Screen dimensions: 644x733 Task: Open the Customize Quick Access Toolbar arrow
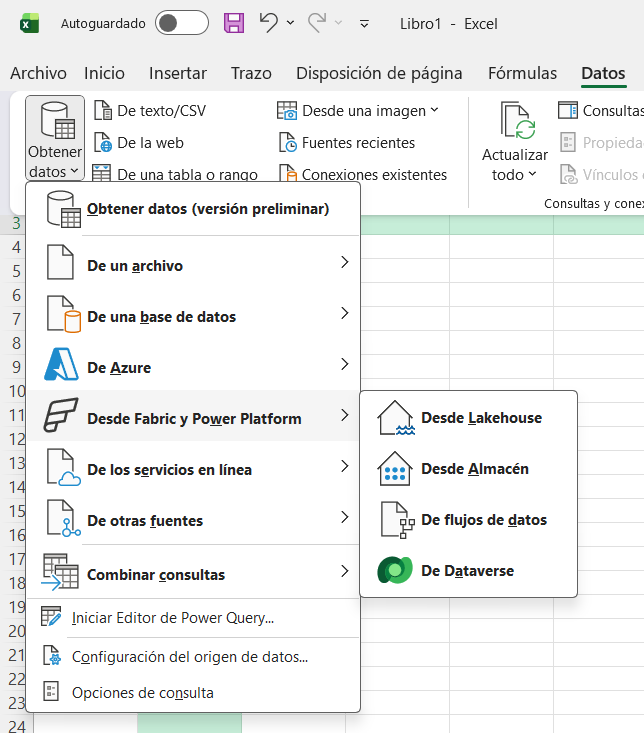pyautogui.click(x=364, y=23)
